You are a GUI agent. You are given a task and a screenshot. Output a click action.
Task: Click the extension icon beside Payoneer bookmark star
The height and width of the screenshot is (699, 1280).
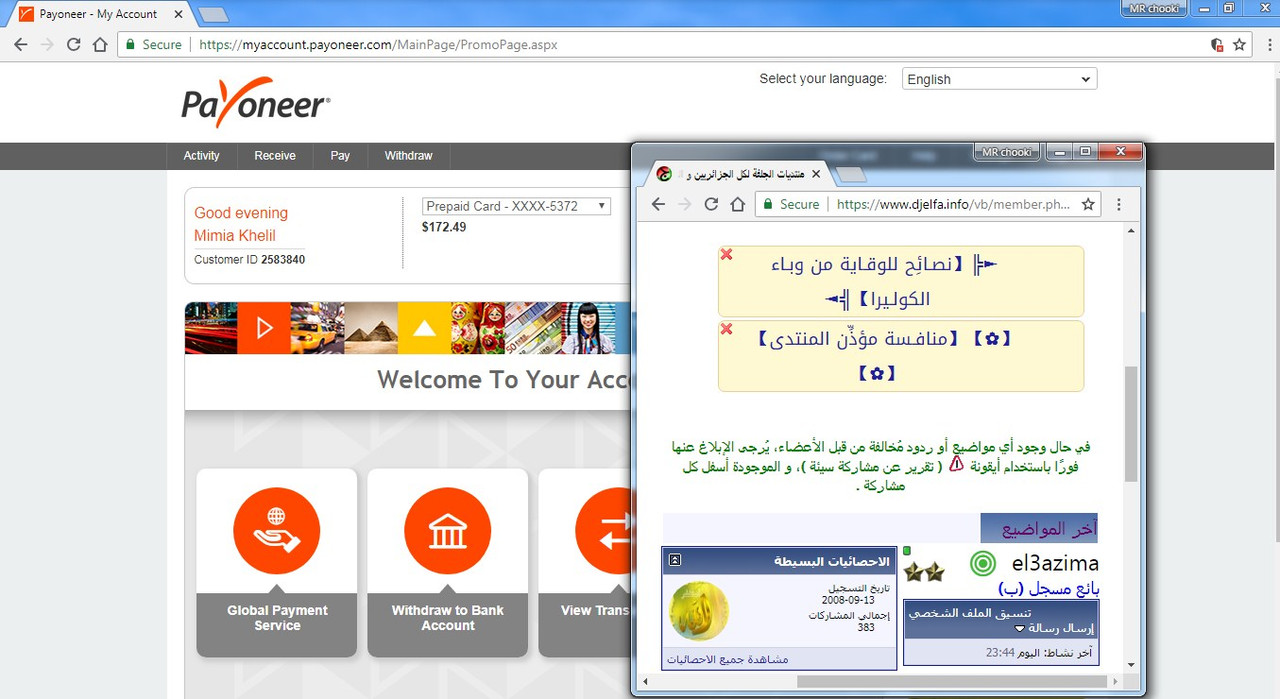click(x=1217, y=45)
